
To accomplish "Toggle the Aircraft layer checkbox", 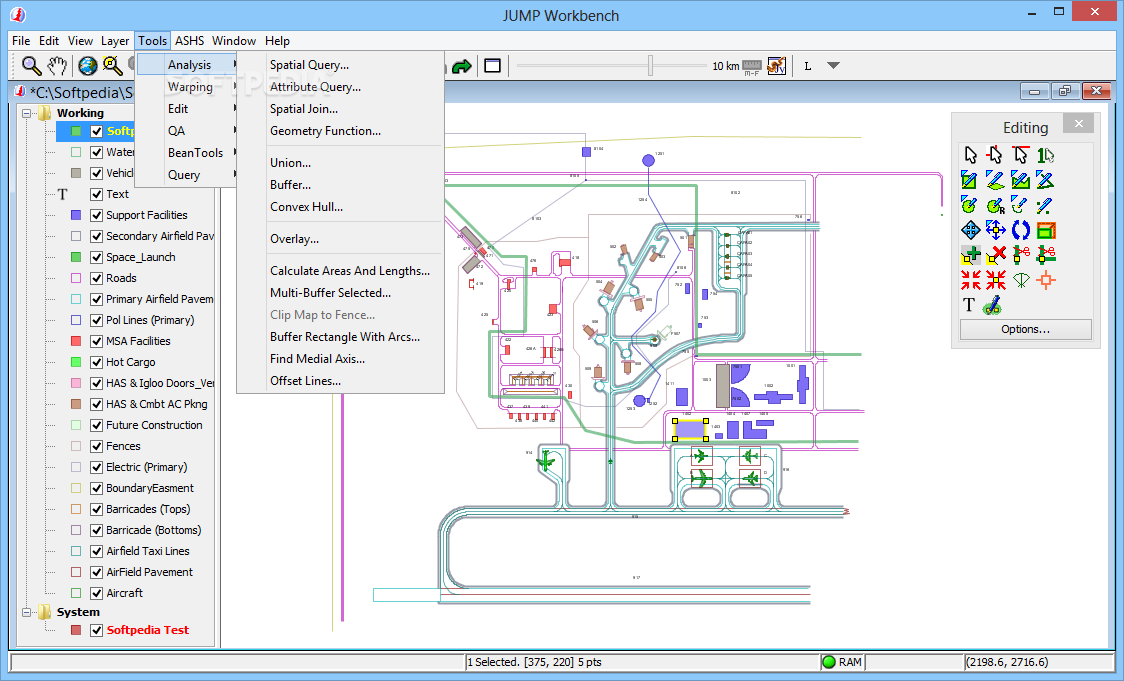I will coord(96,593).
